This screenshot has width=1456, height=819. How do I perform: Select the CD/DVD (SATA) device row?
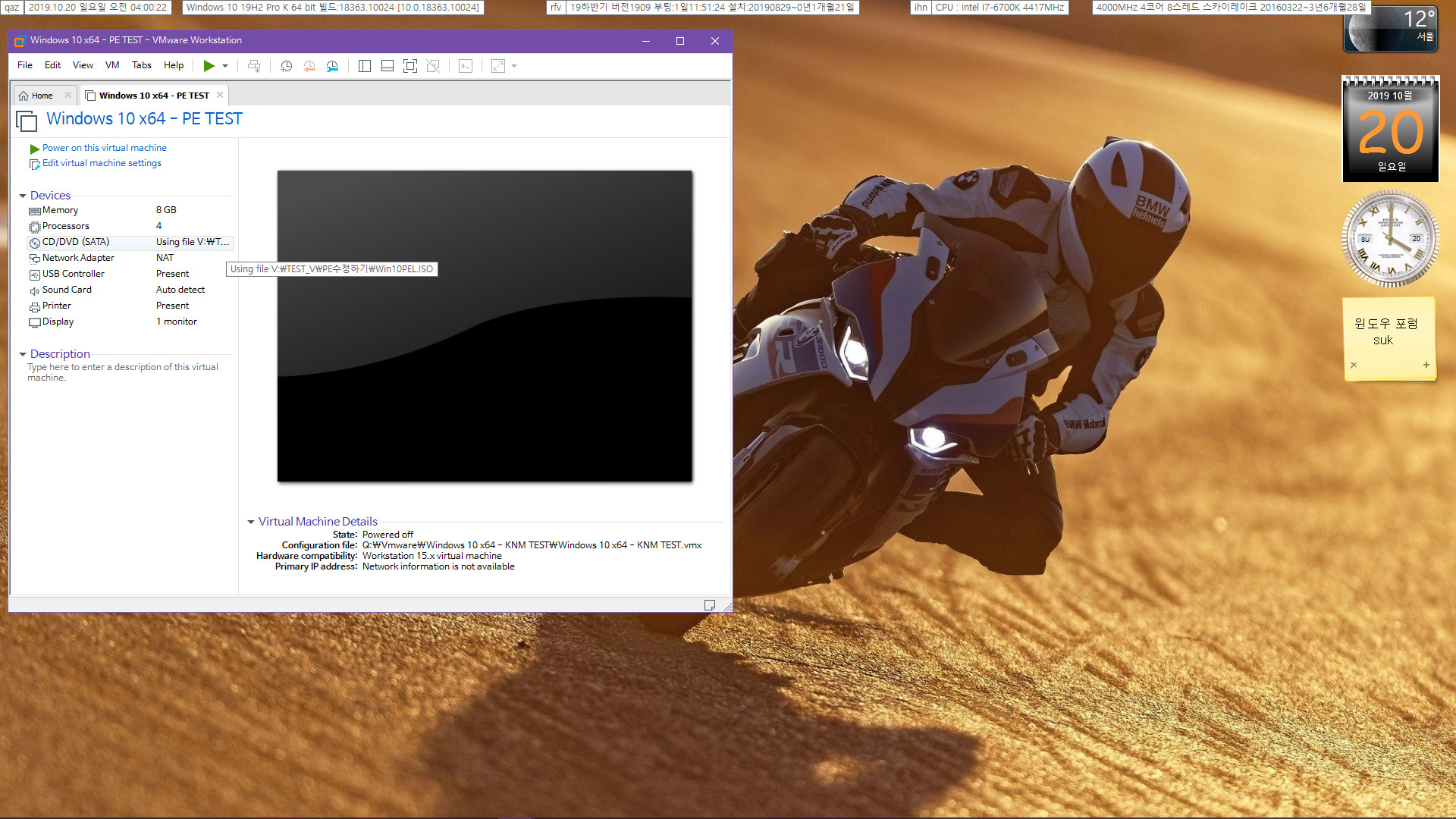tap(129, 242)
